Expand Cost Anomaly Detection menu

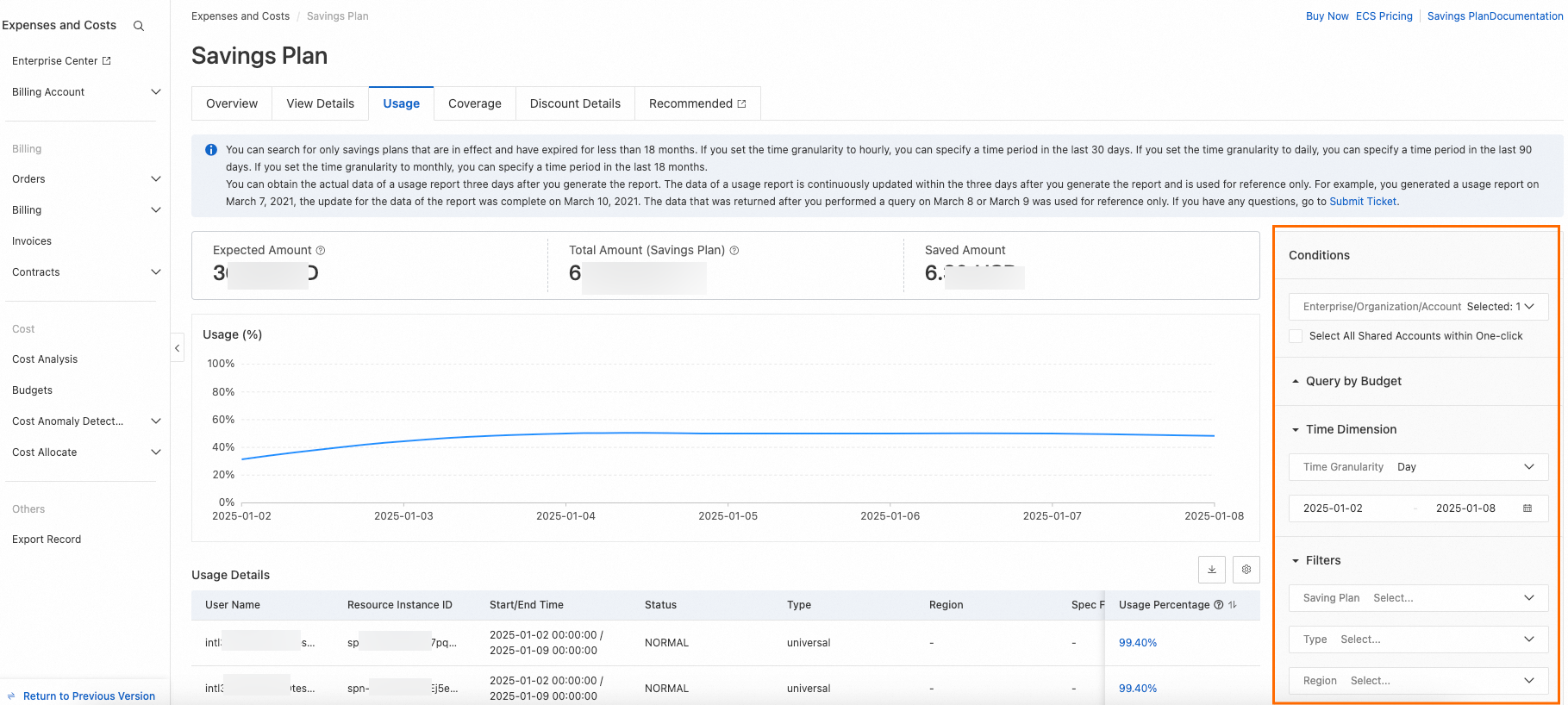click(x=156, y=421)
